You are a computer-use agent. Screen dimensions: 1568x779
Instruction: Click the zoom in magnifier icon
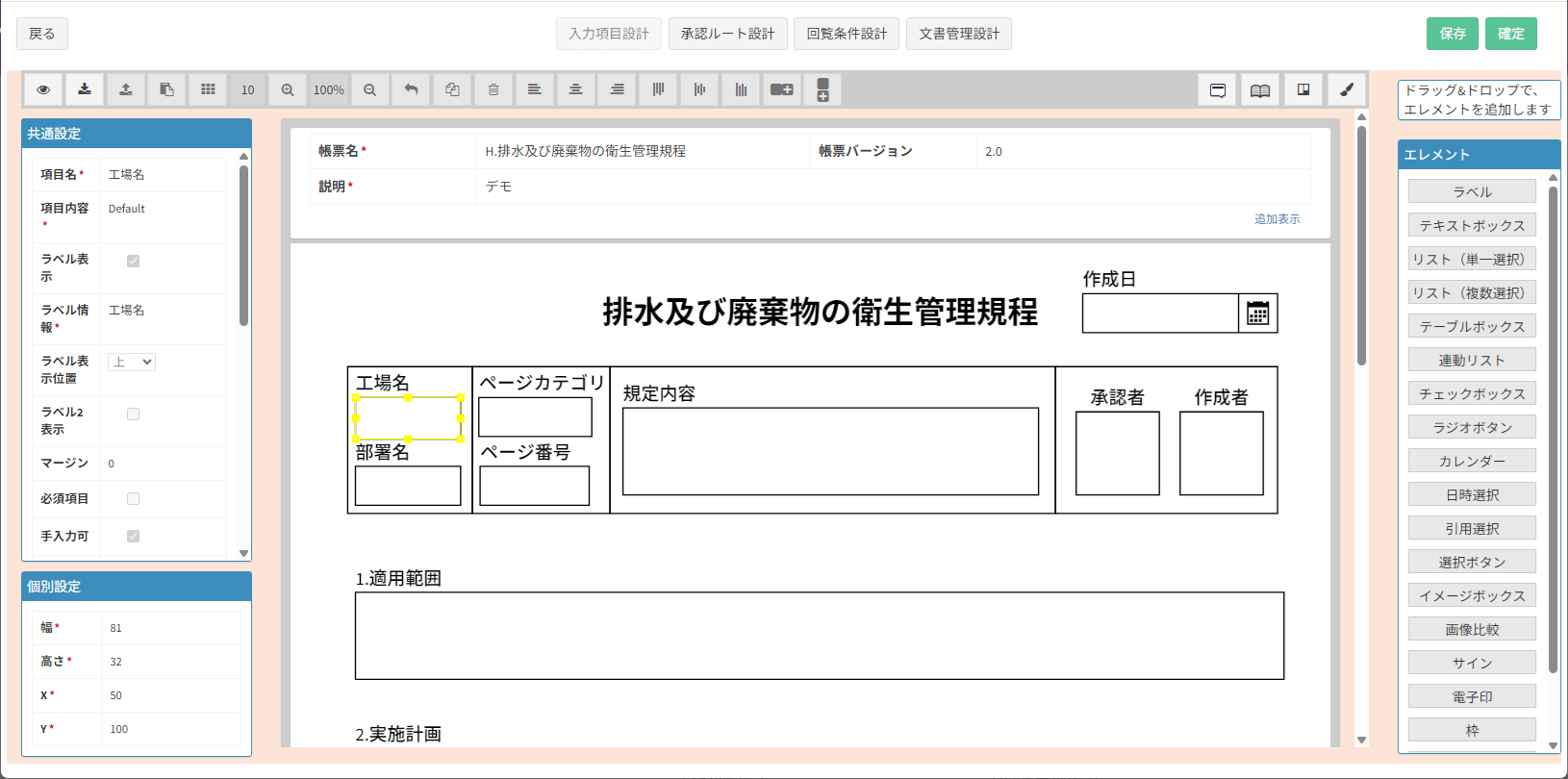tap(288, 89)
